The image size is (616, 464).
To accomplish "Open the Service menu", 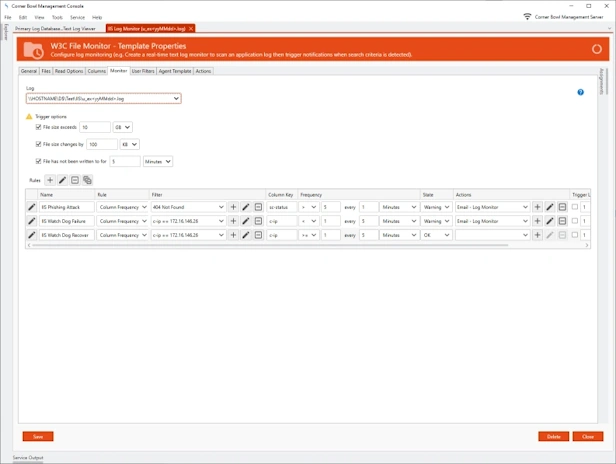I will (x=77, y=17).
